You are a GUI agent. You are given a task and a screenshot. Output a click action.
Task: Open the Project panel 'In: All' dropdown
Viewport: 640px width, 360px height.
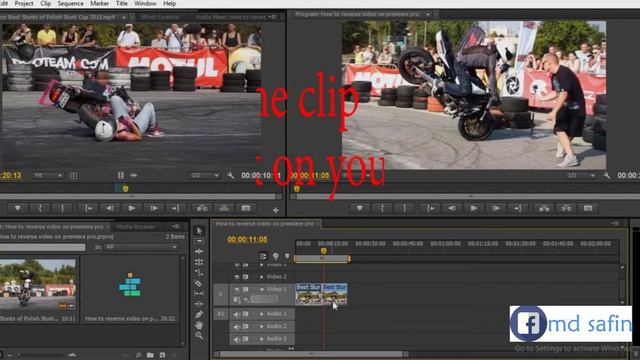point(141,247)
